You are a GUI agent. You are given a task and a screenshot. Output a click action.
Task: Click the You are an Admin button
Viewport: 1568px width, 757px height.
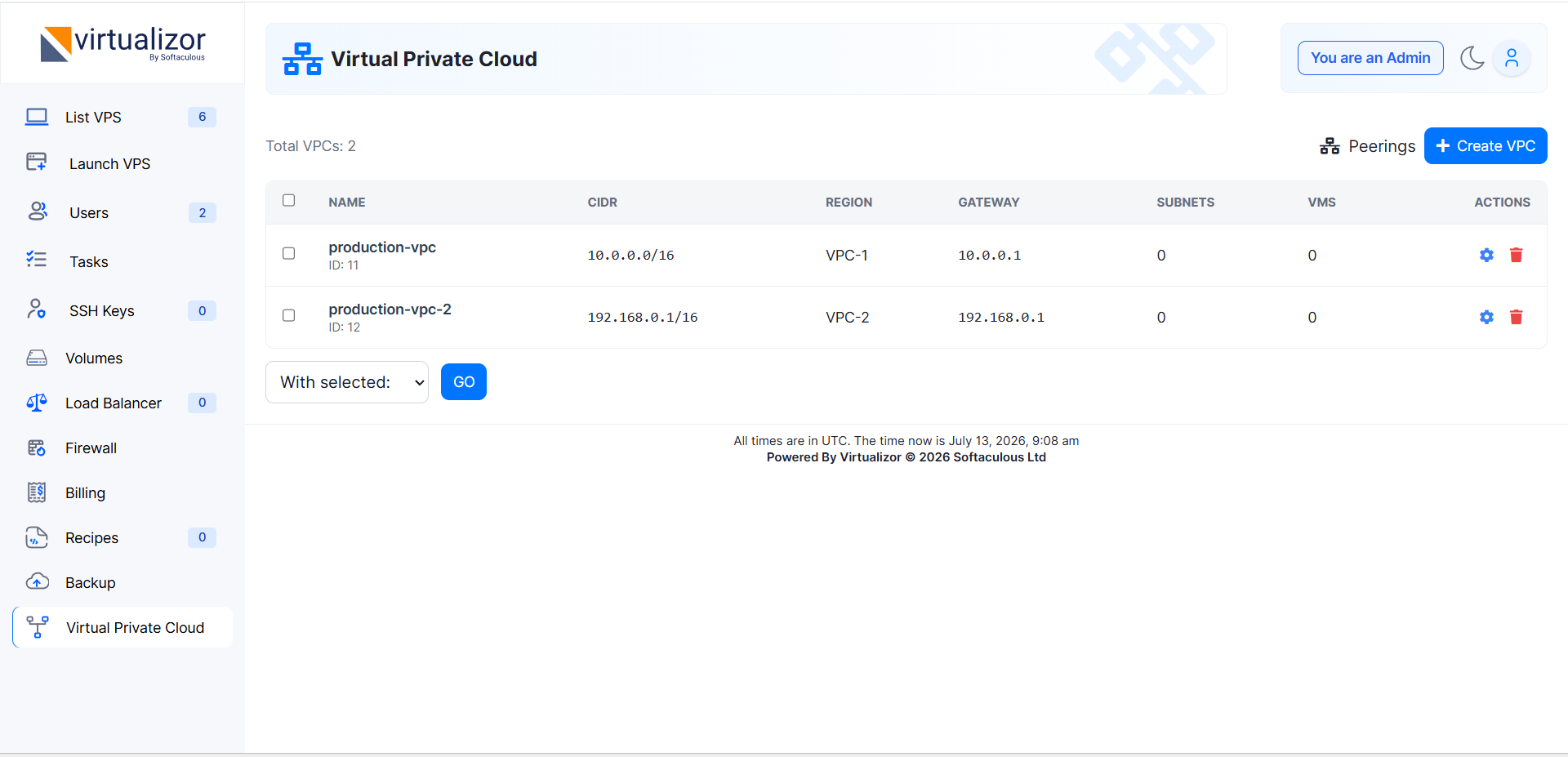(1370, 58)
